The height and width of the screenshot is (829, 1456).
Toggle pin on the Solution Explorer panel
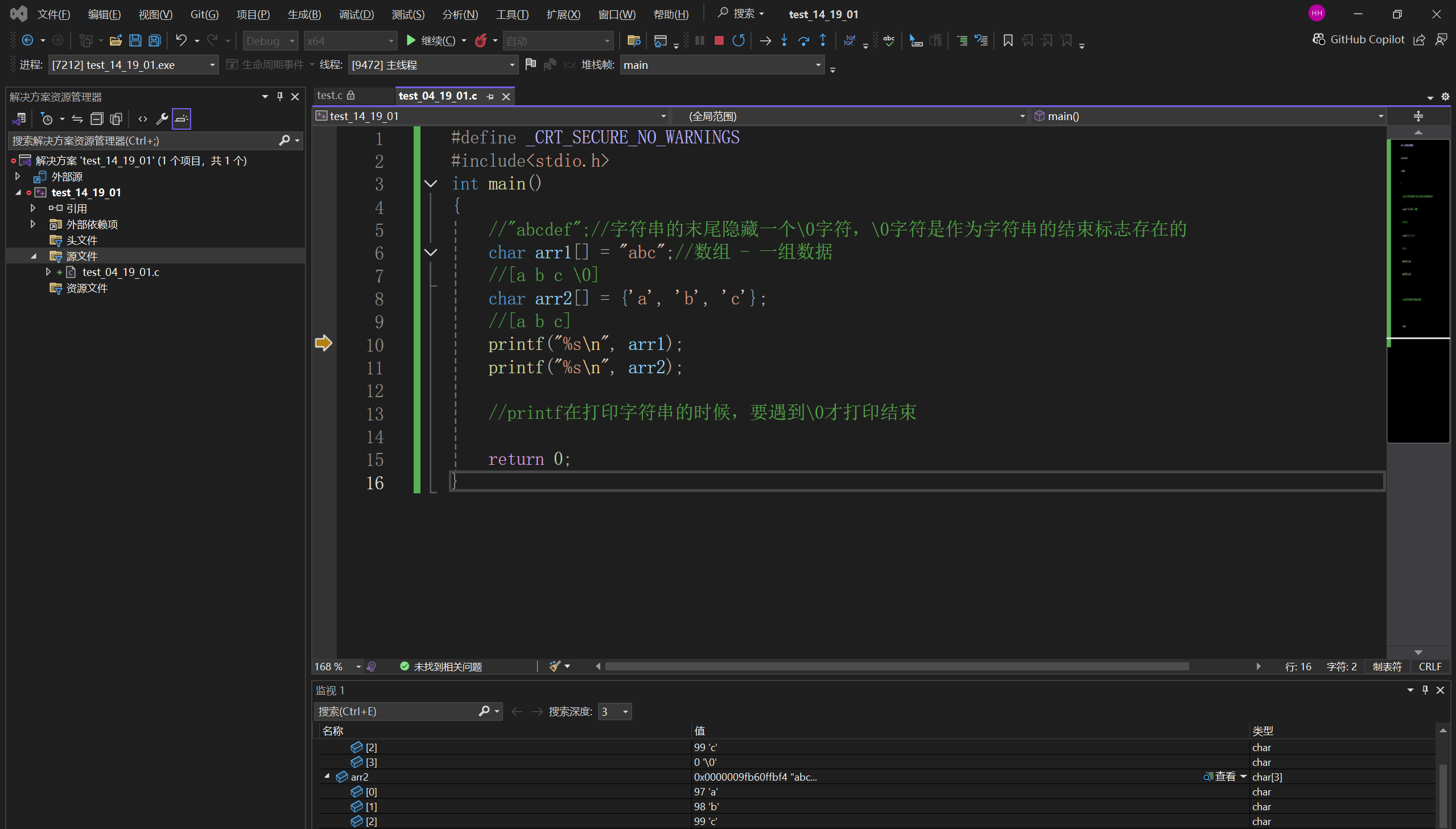coord(279,97)
